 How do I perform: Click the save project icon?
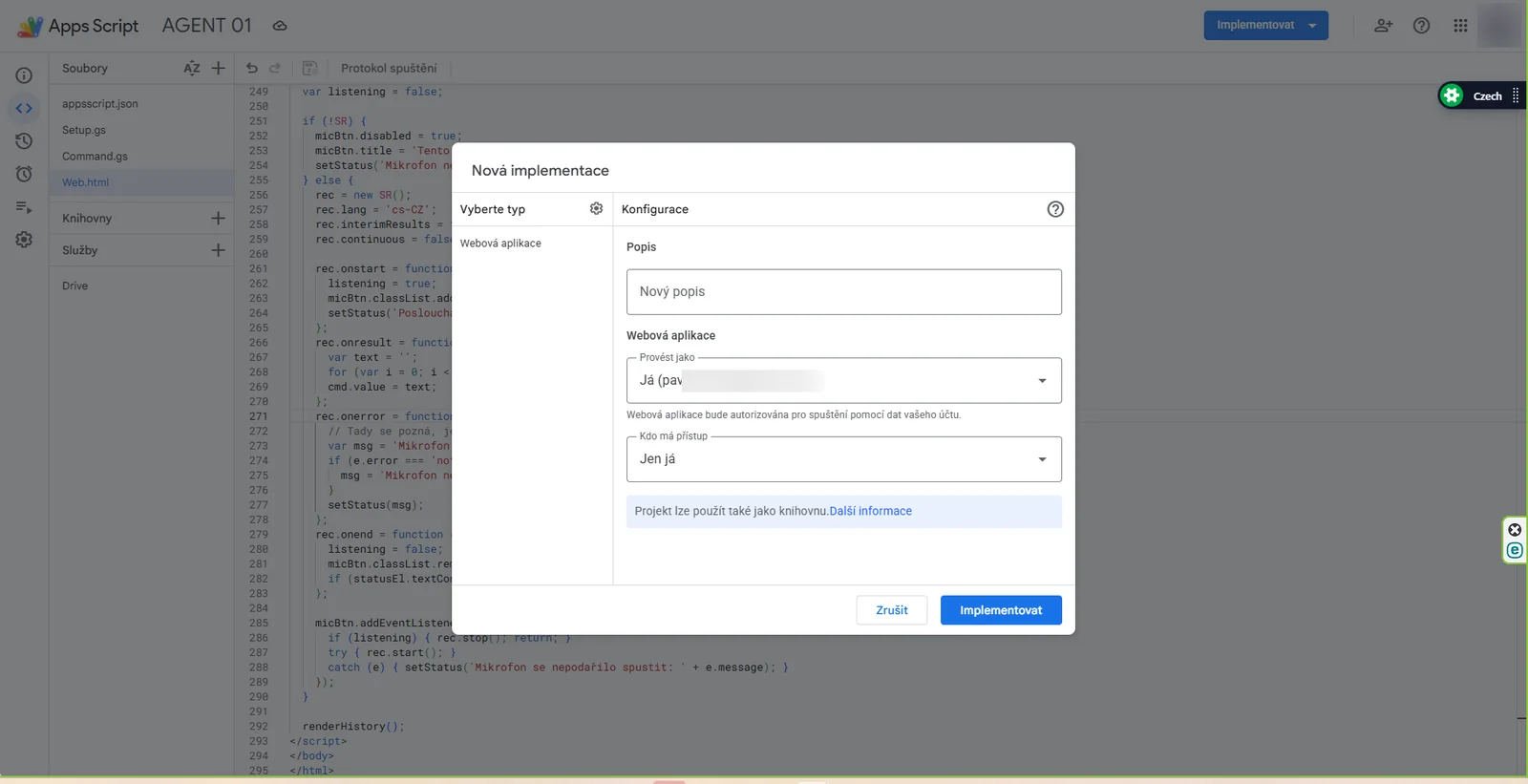pos(309,68)
